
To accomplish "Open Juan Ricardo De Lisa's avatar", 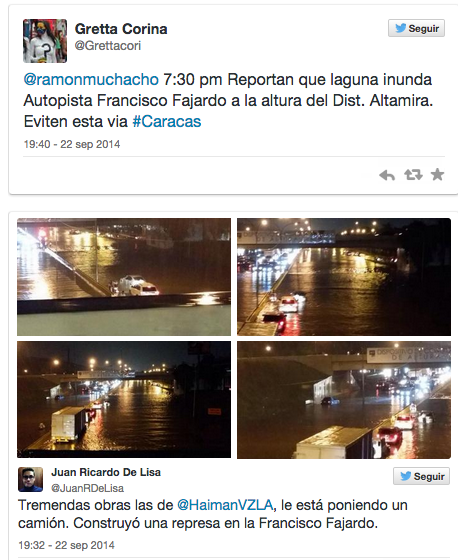I will tap(30, 479).
